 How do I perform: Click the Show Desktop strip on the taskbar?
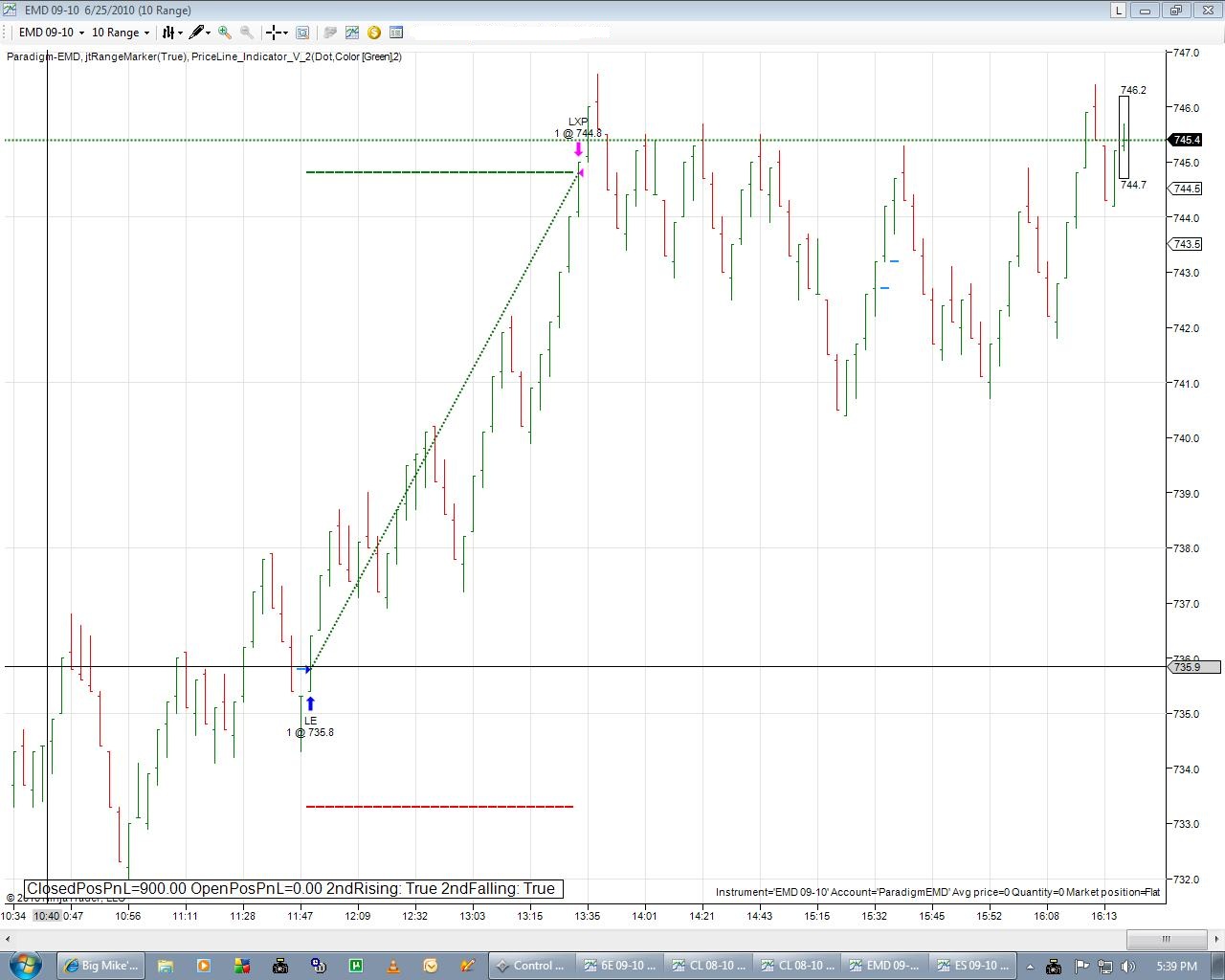pos(1217,966)
